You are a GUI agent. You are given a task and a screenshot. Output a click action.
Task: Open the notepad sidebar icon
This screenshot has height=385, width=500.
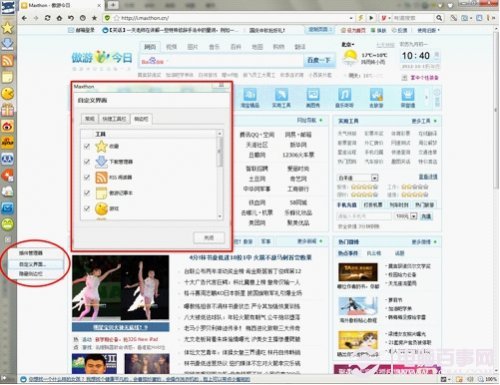coord(7,77)
